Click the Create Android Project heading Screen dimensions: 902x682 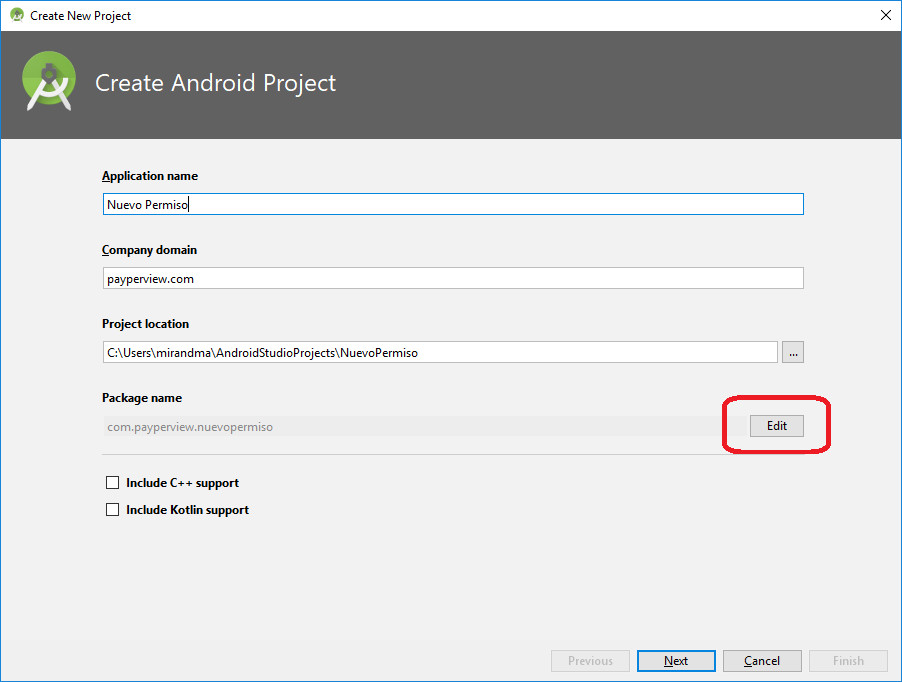[x=215, y=83]
